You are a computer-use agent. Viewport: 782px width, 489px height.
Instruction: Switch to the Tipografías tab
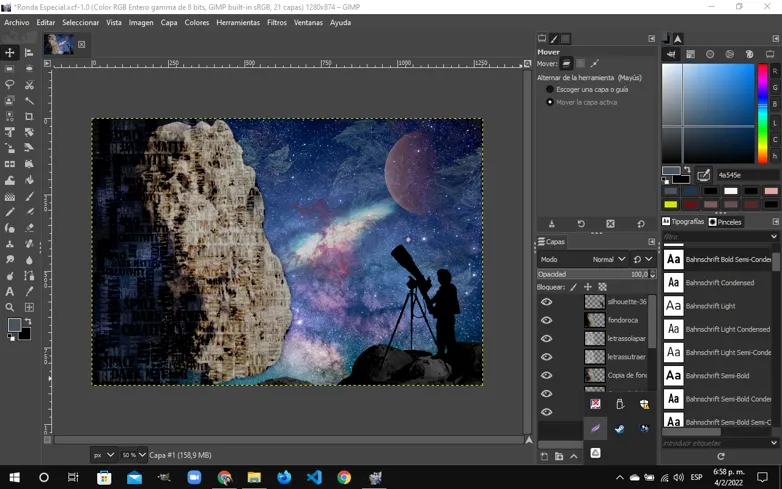click(683, 222)
